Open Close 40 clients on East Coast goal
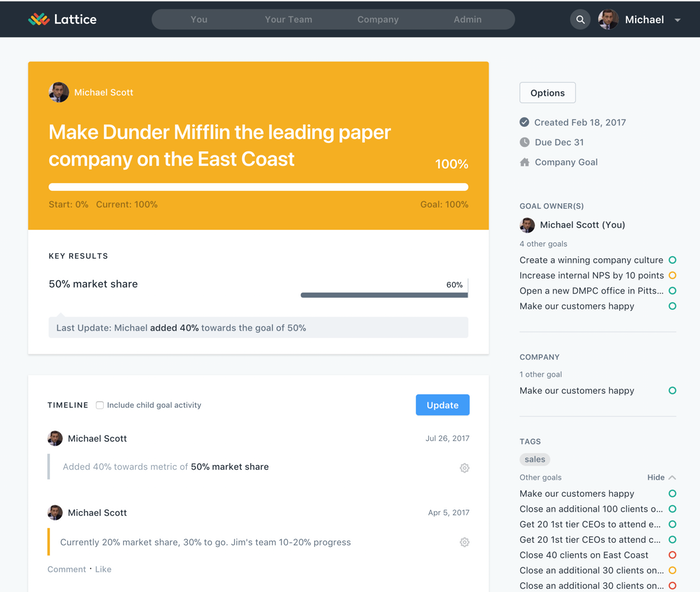The height and width of the screenshot is (592, 700). (x=583, y=555)
